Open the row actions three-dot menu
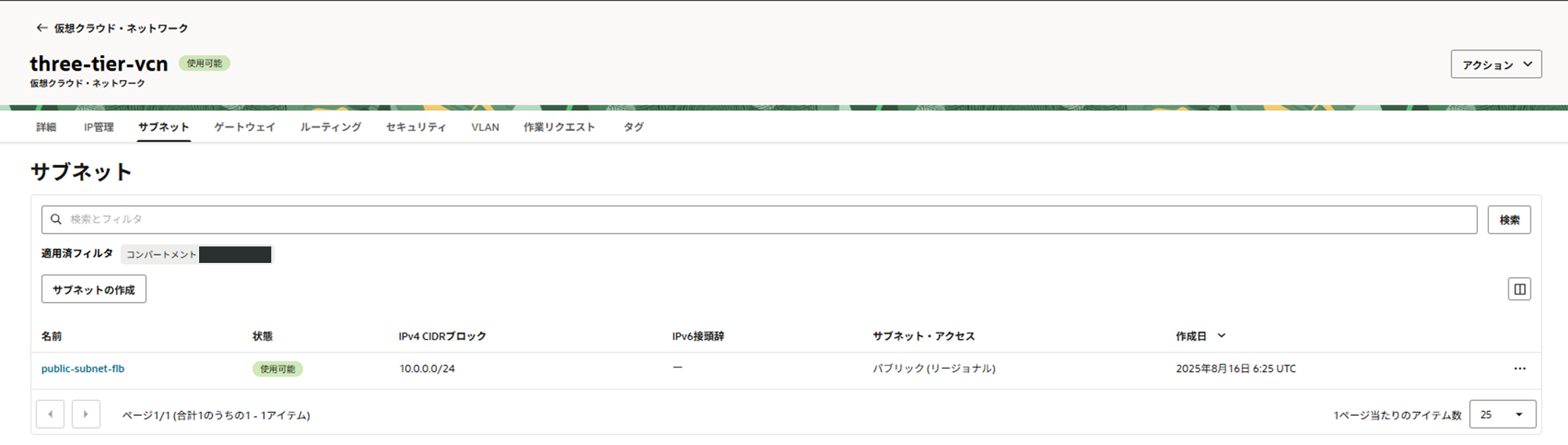The image size is (1568, 445). pyautogui.click(x=1520, y=369)
